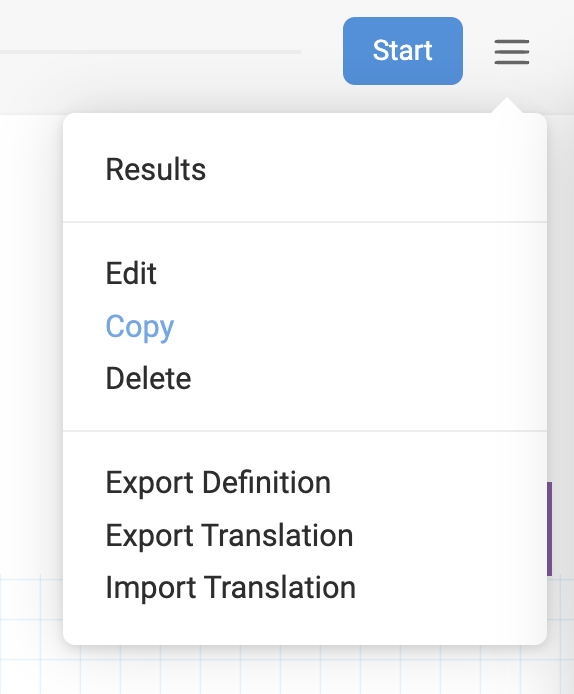The width and height of the screenshot is (574, 694).
Task: Click the blue Start button
Action: pos(403,51)
